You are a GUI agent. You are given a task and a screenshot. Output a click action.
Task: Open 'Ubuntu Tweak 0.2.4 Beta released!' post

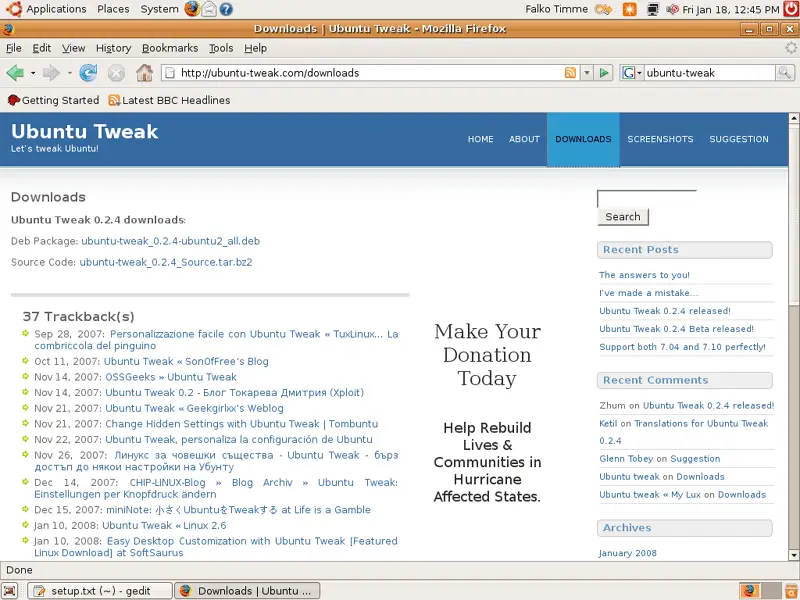[677, 329]
